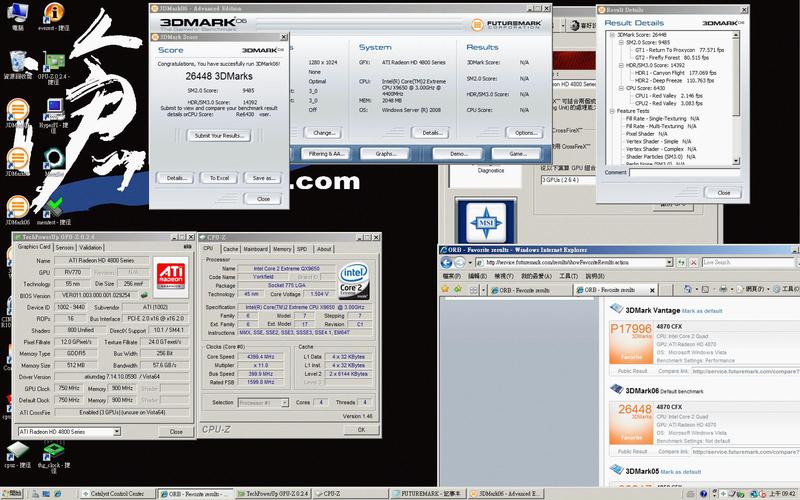Switch to CPU-Z Cache tab
This screenshot has height=500, width=800.
[231, 249]
